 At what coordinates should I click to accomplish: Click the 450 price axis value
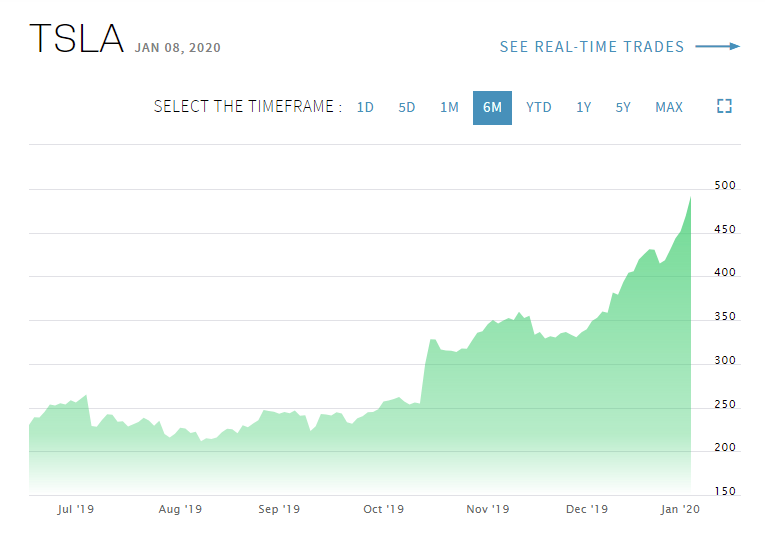pyautogui.click(x=725, y=229)
